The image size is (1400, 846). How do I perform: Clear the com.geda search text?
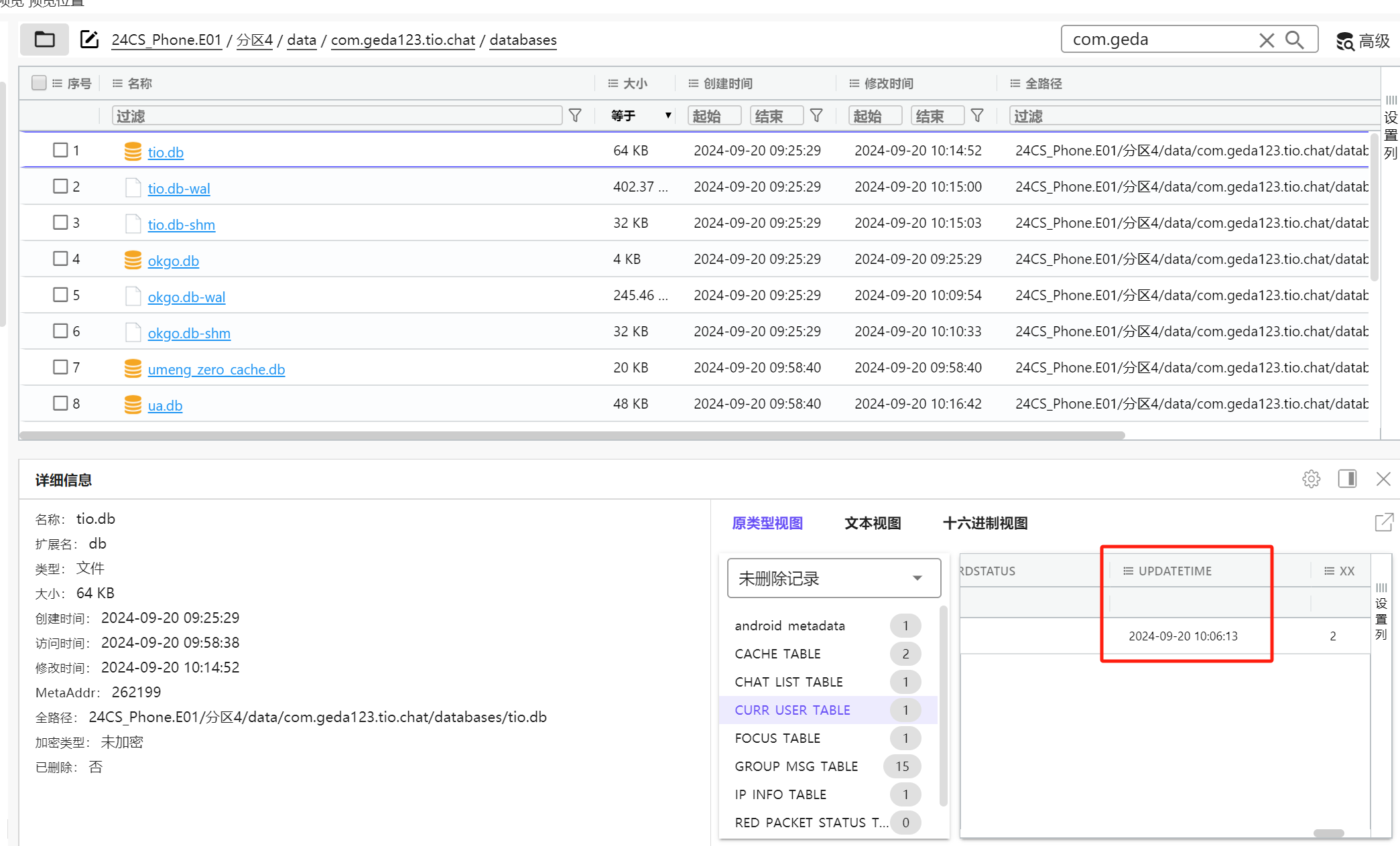(x=1266, y=40)
